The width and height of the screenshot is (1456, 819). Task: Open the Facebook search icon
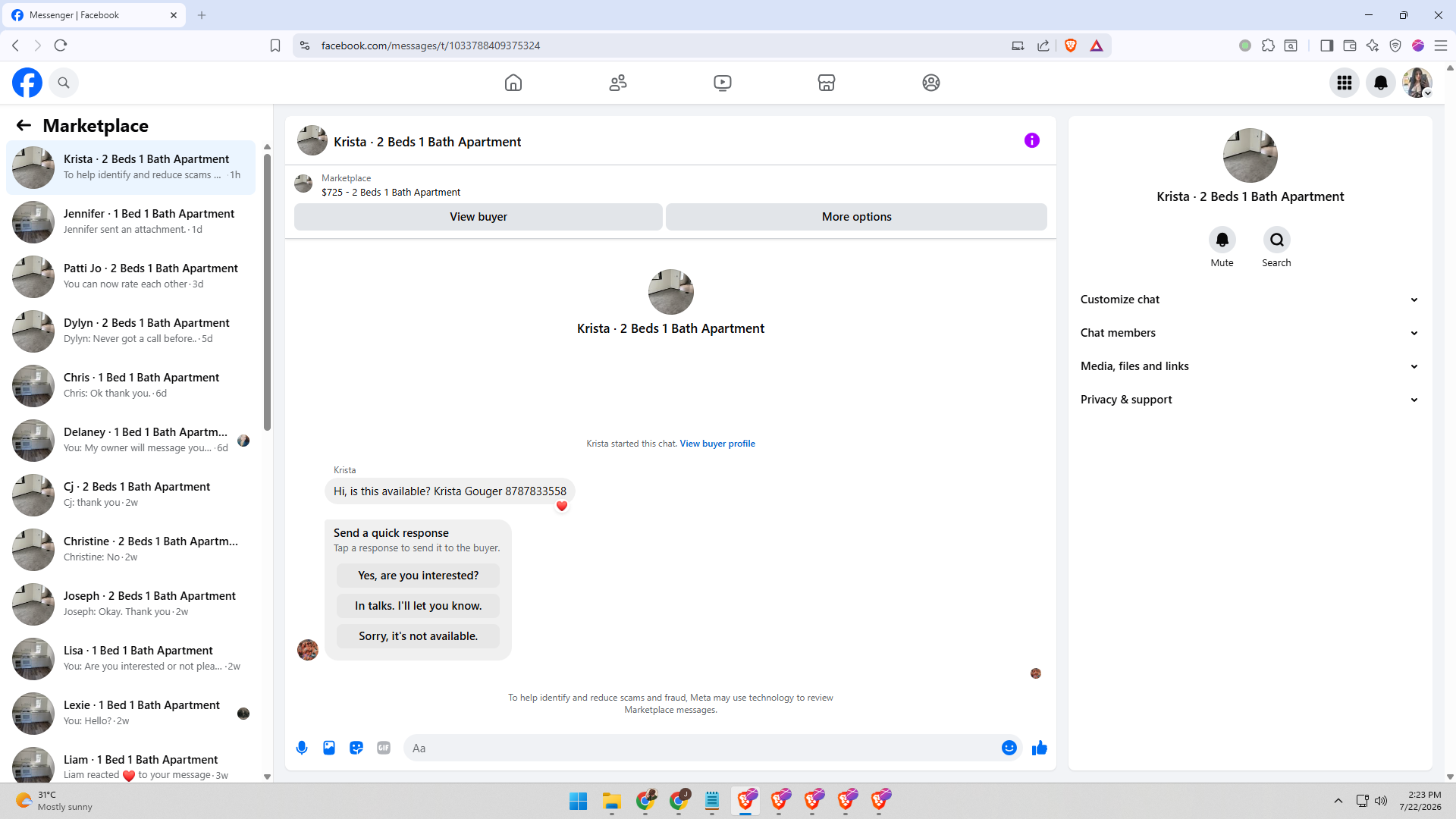coord(64,83)
